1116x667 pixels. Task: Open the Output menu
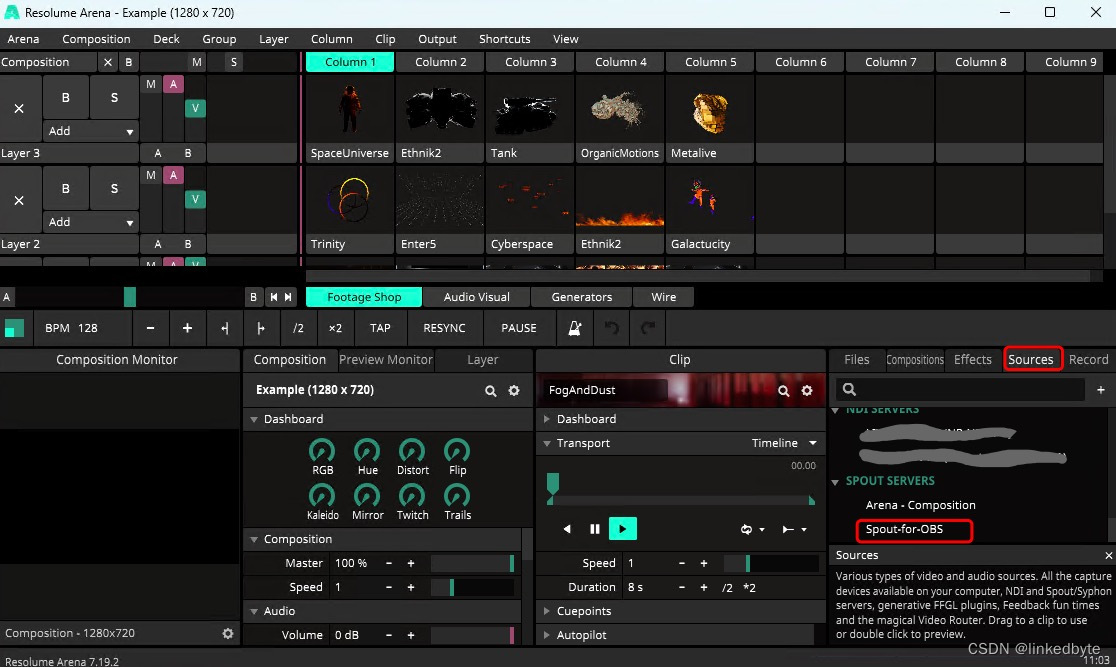pyautogui.click(x=437, y=39)
